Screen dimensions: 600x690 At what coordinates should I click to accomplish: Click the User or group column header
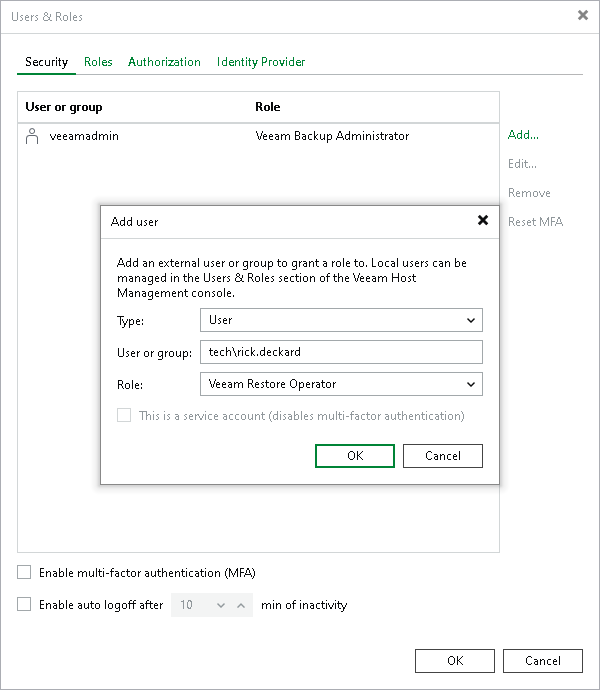64,107
